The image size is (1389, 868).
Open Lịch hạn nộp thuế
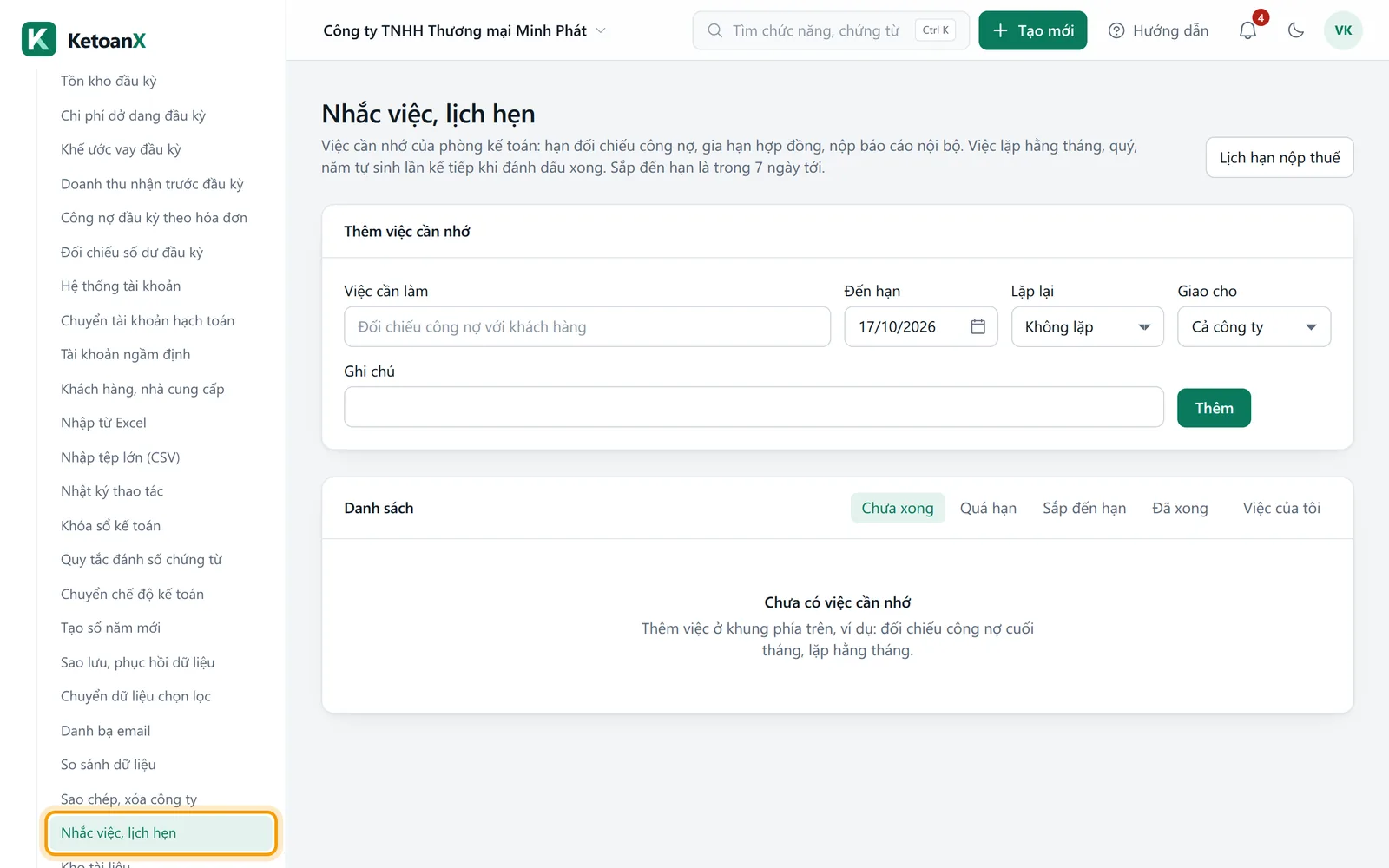(1280, 157)
